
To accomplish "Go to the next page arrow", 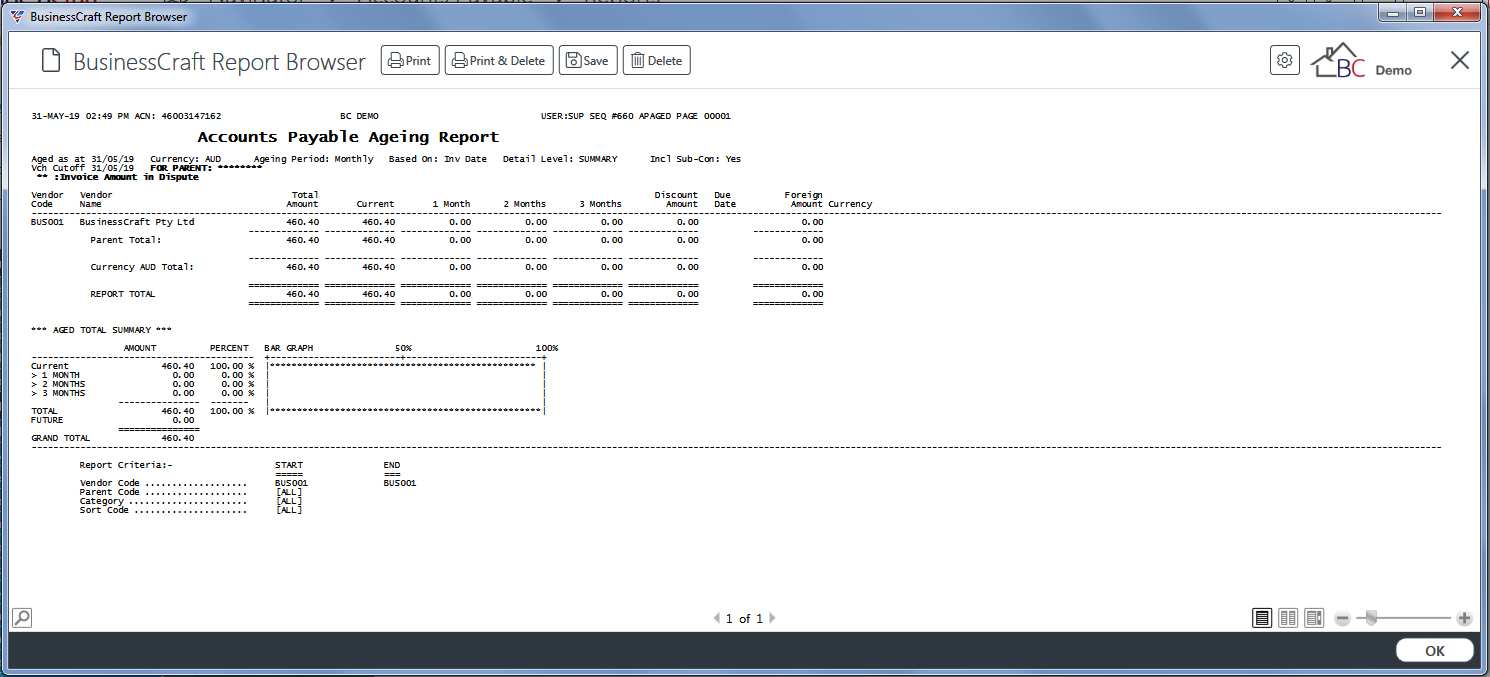I will (x=772, y=619).
